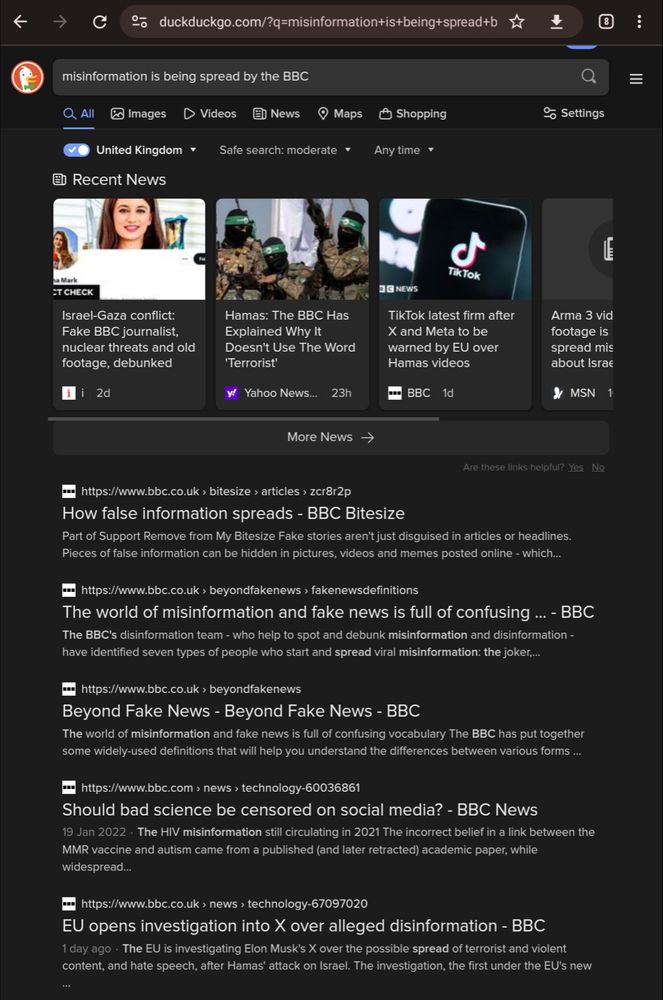Open the site info icon in the address bar
663x1000 pixels.
click(x=140, y=22)
